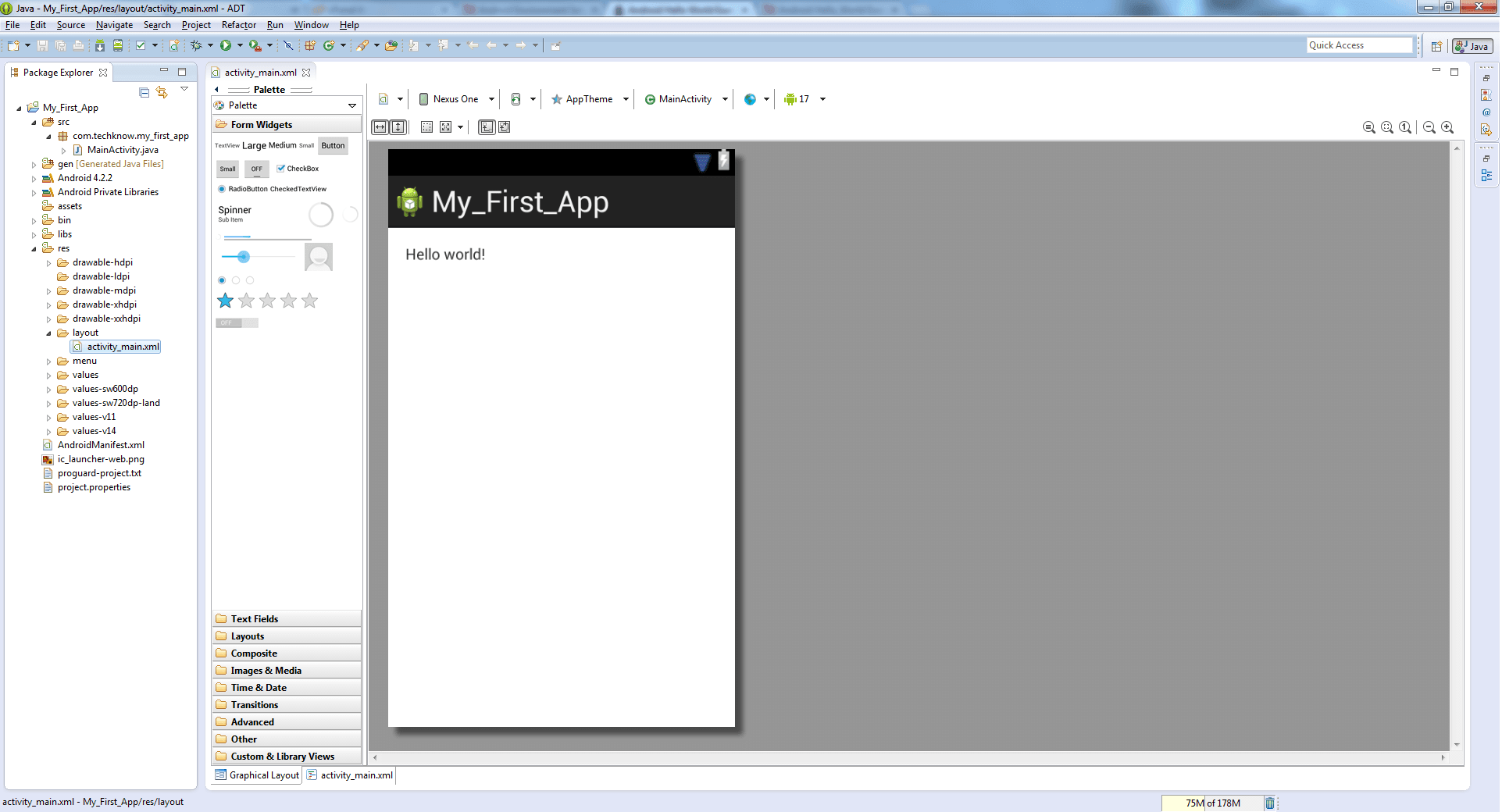Click the SeekBar slider widget in Palette
The width and height of the screenshot is (1502, 812).
click(258, 257)
